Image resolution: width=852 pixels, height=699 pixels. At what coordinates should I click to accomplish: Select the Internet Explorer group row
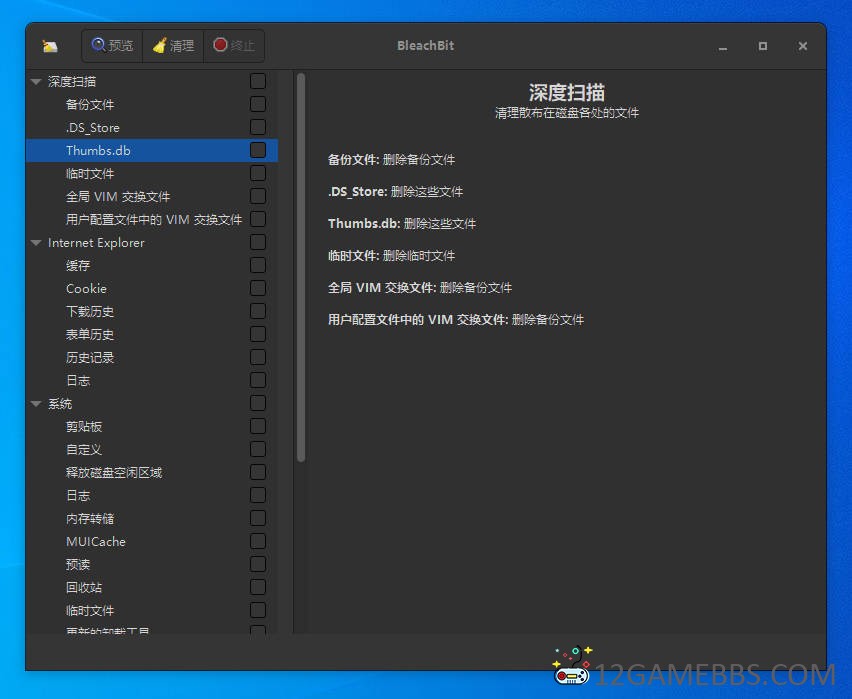pyautogui.click(x=152, y=242)
